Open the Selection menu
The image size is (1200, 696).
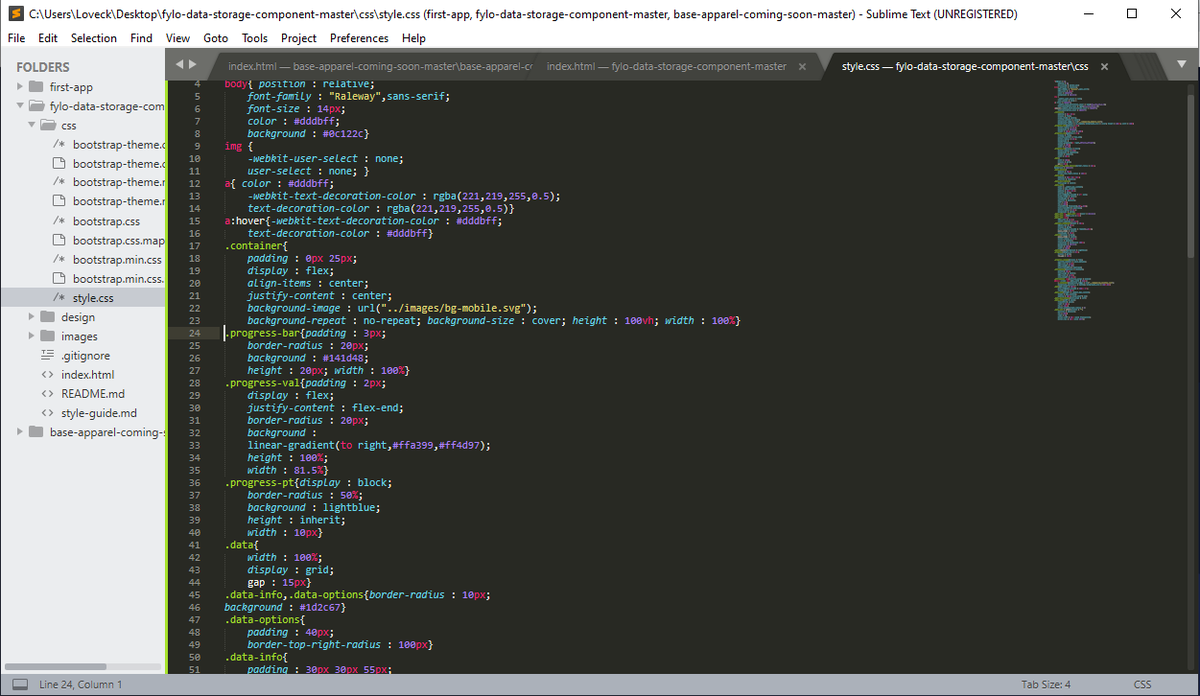(94, 38)
